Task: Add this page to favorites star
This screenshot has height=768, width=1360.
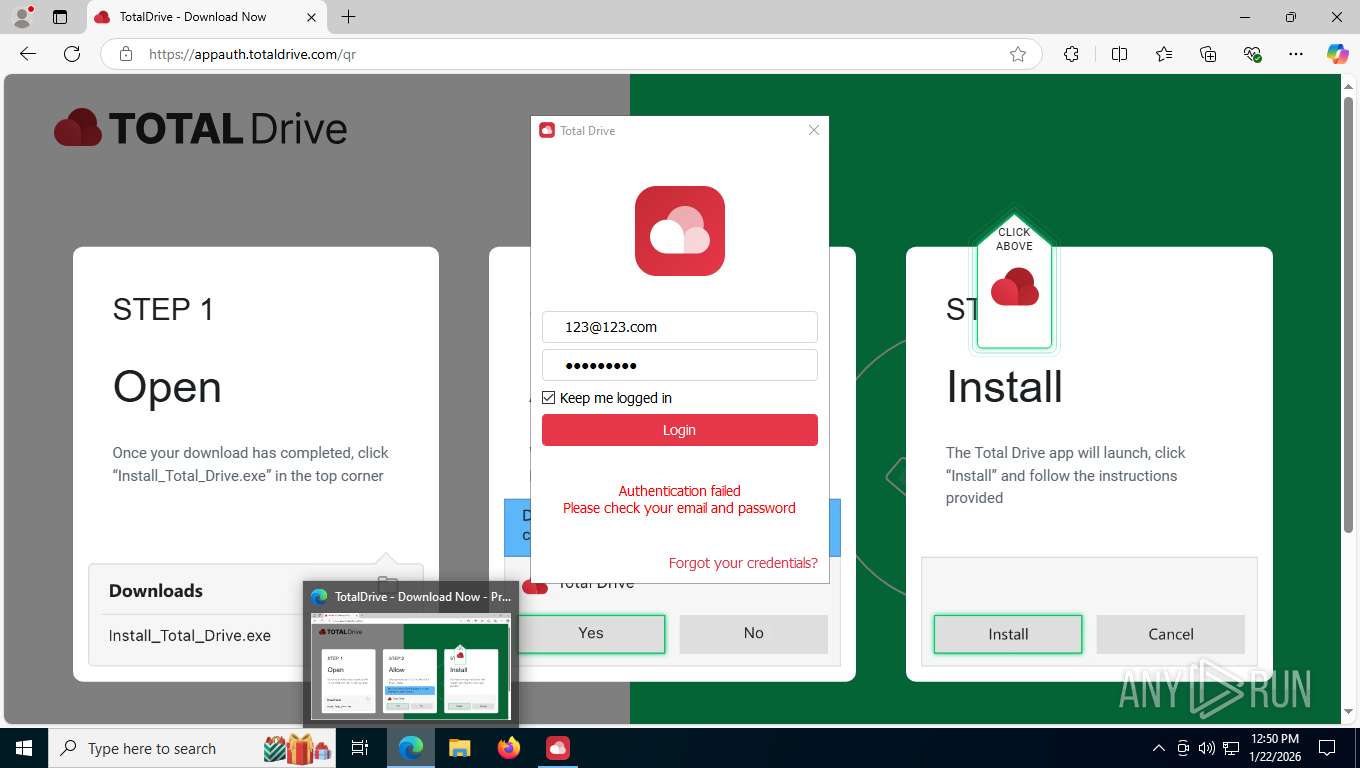Action: tap(1018, 54)
